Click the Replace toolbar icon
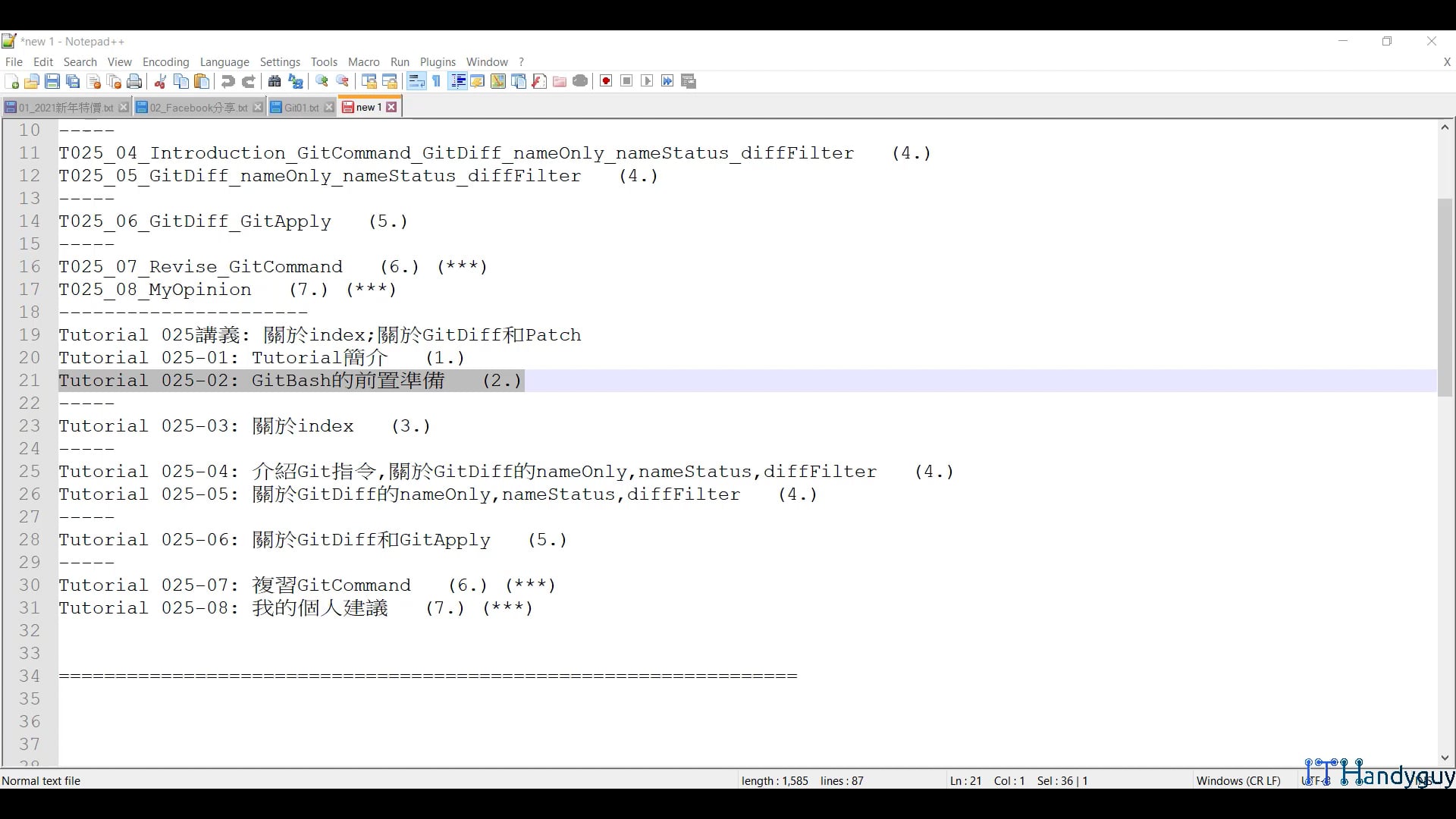 pos(295,81)
